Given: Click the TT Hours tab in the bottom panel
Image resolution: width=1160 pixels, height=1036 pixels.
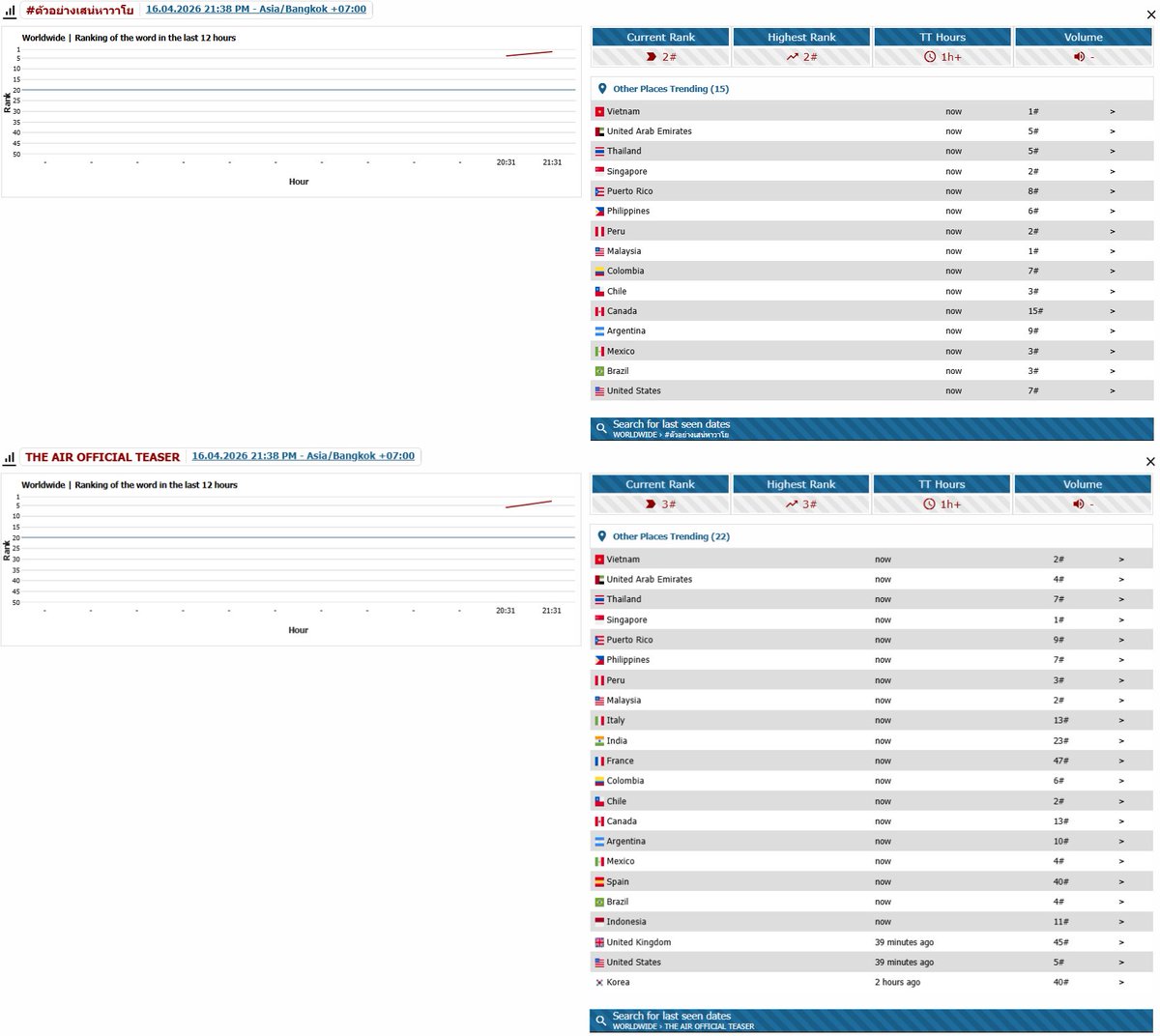Looking at the screenshot, I should pos(942,484).
